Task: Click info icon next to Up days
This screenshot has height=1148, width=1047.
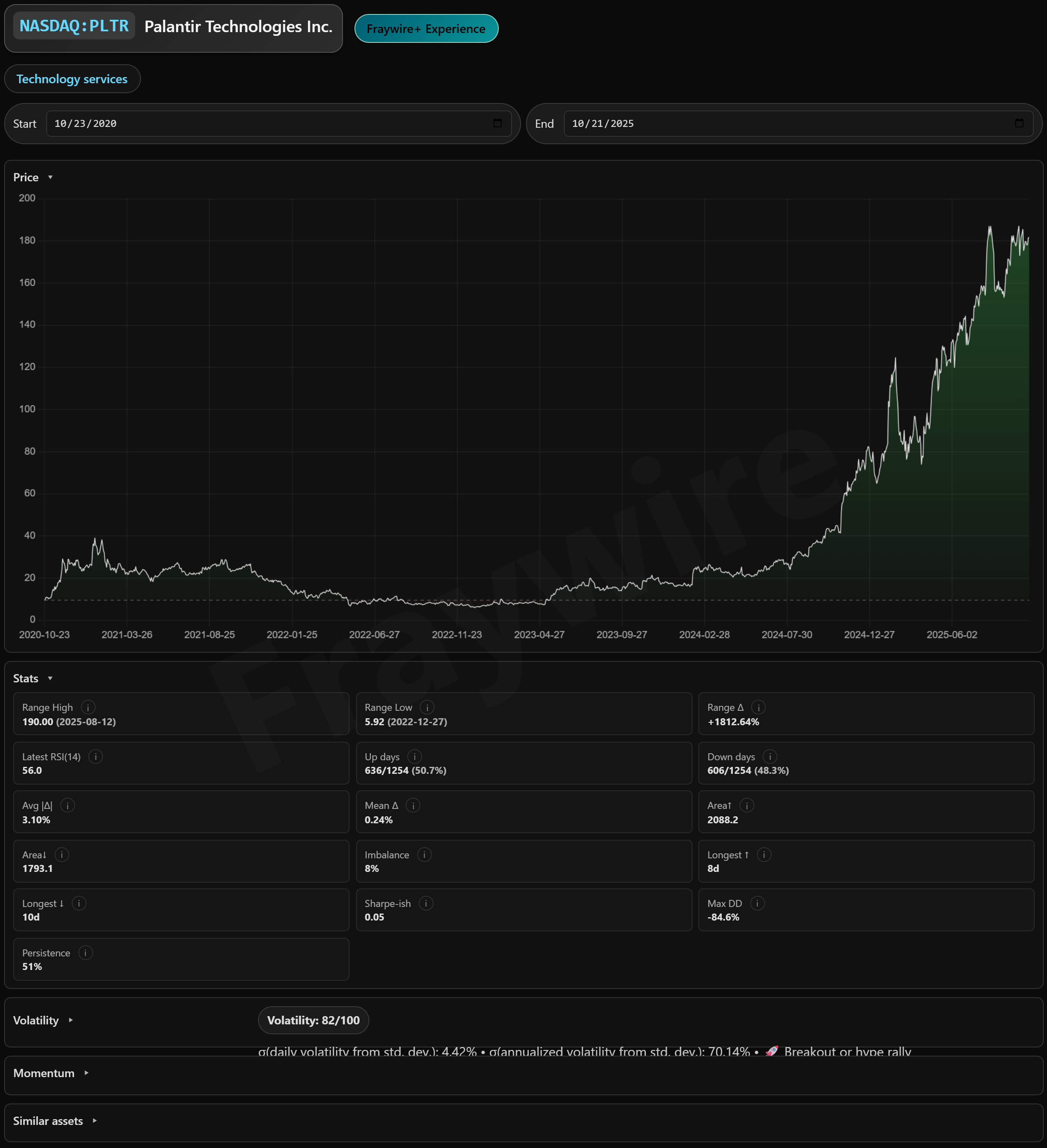Action: point(414,757)
